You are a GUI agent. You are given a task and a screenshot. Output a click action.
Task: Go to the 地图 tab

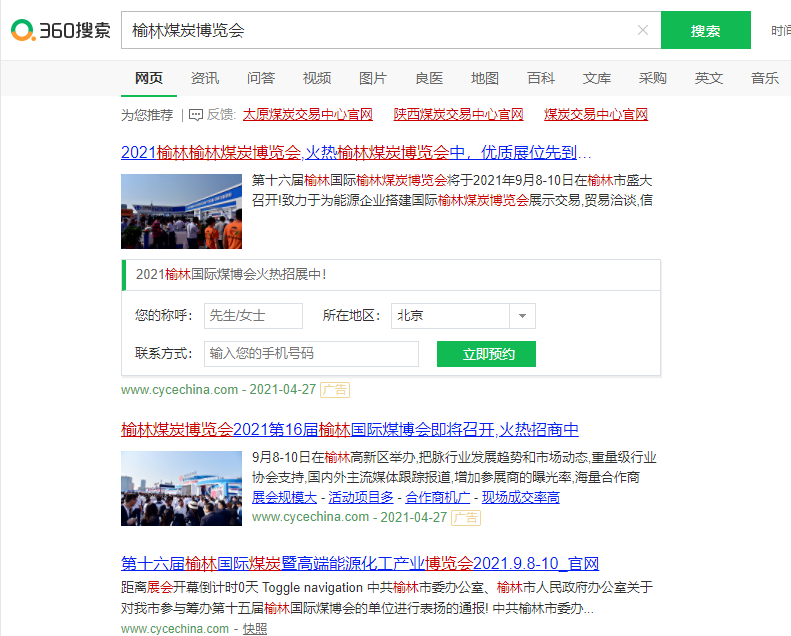pos(485,78)
